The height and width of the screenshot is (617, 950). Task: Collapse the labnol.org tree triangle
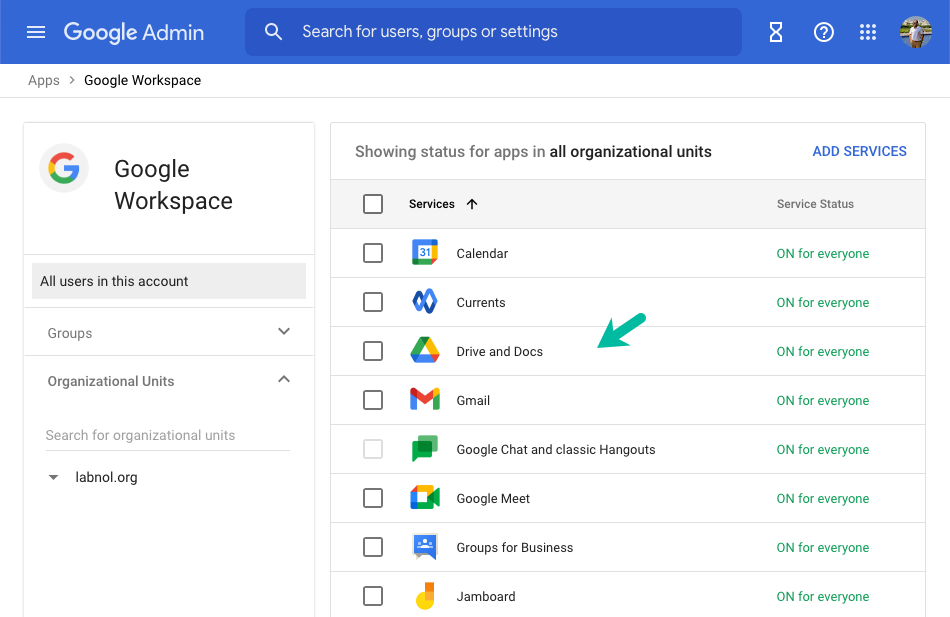click(53, 478)
